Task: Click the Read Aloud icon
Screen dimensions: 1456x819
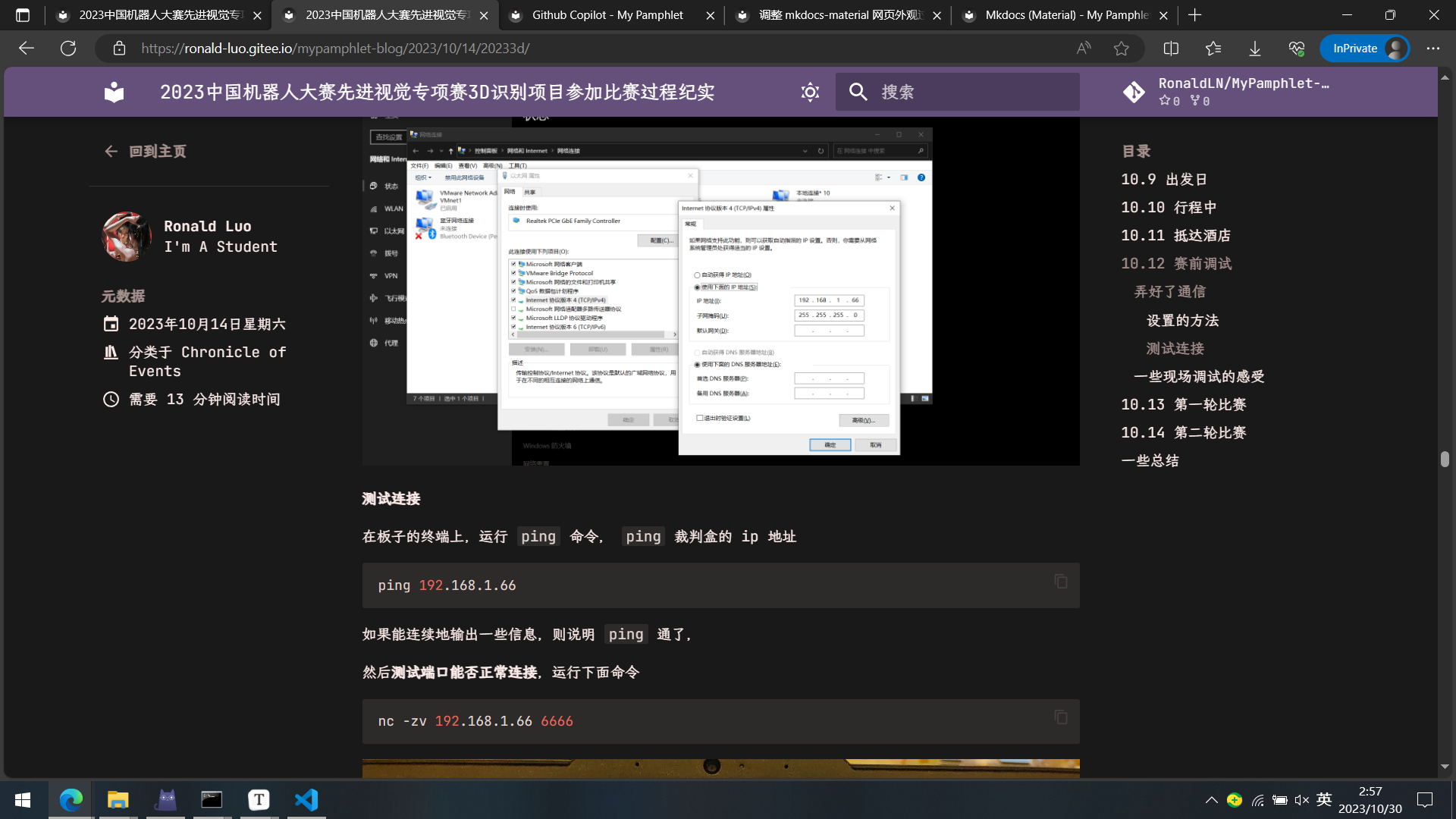Action: [1084, 49]
